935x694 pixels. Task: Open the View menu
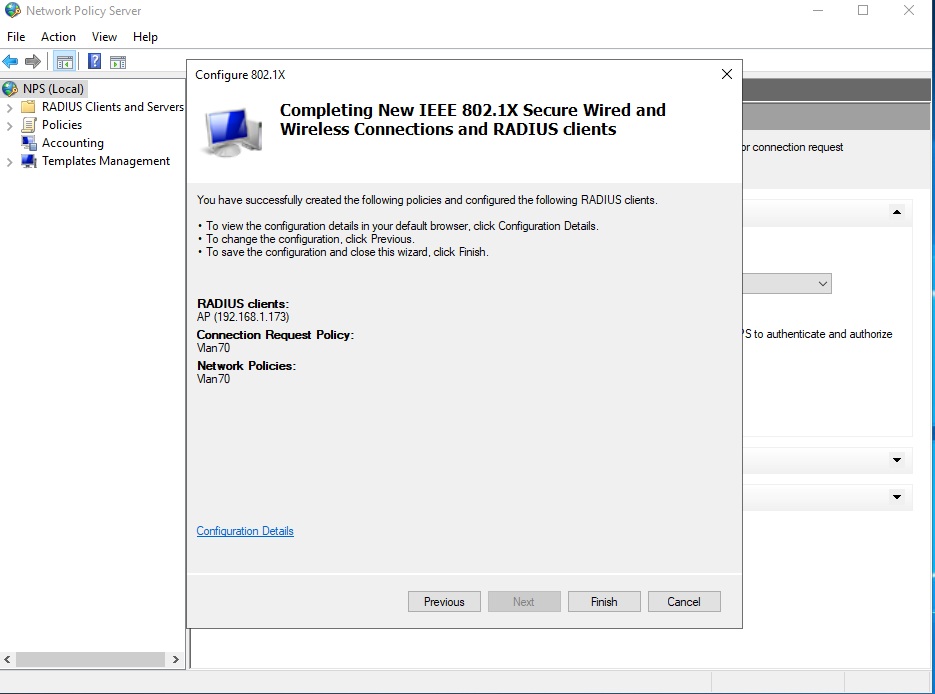104,37
